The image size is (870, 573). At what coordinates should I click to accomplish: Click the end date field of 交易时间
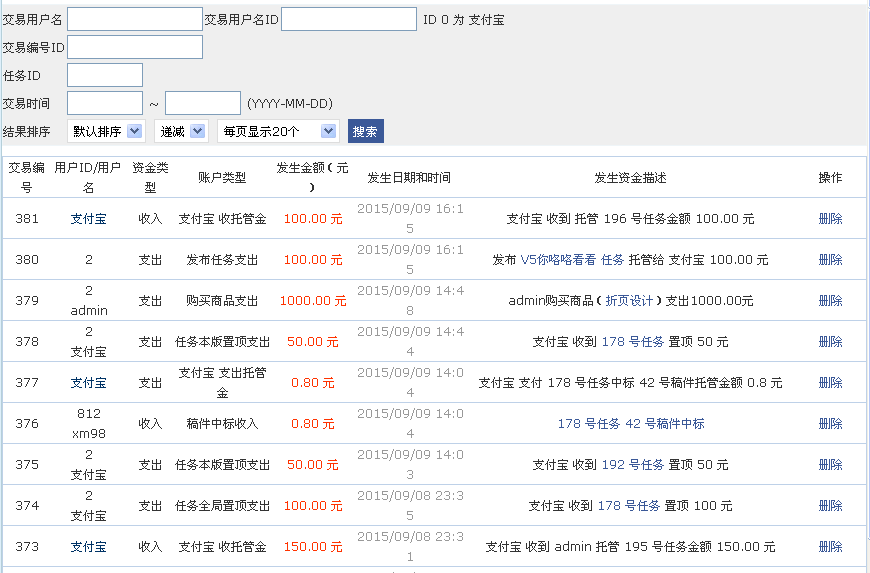[x=203, y=103]
